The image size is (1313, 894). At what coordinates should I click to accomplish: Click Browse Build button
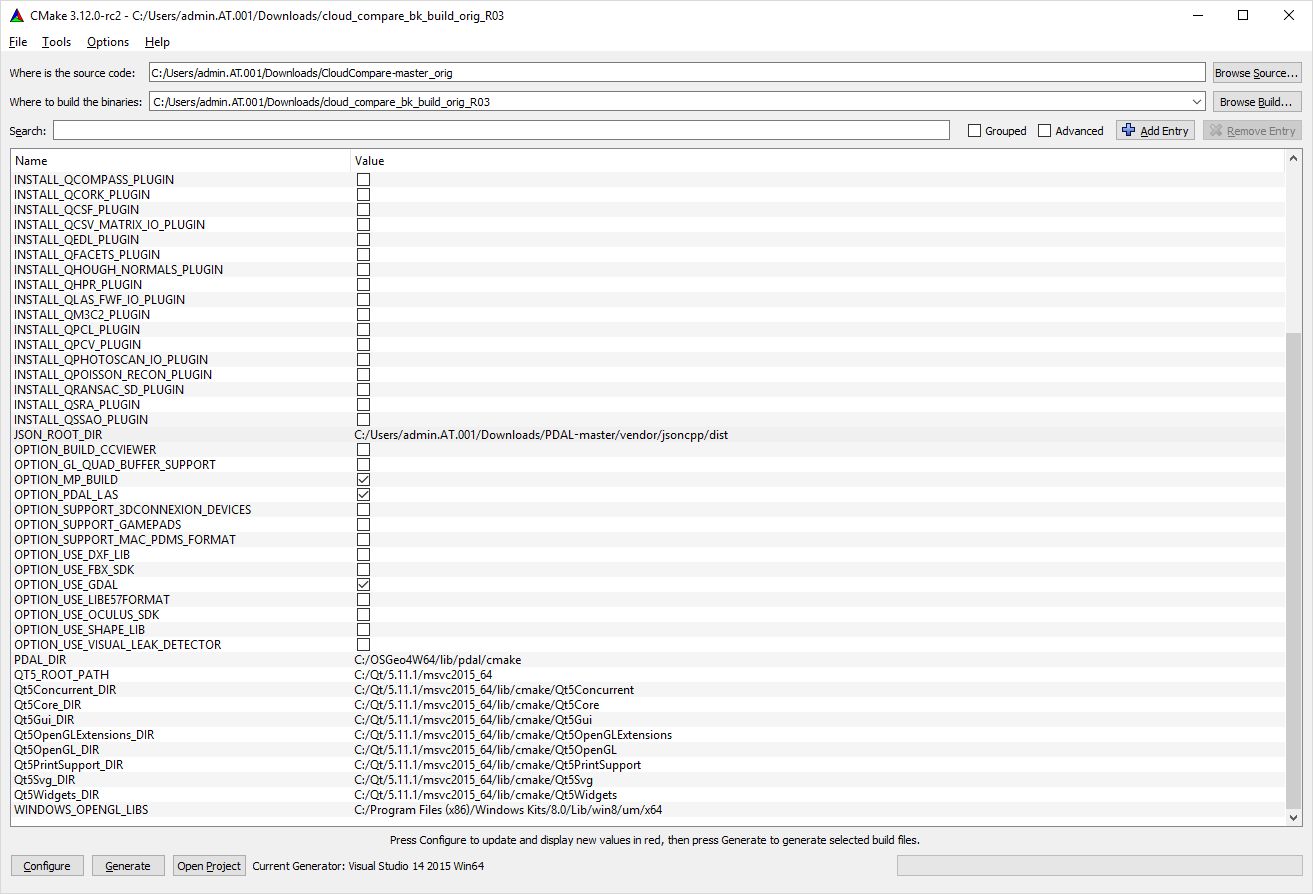tap(1257, 102)
